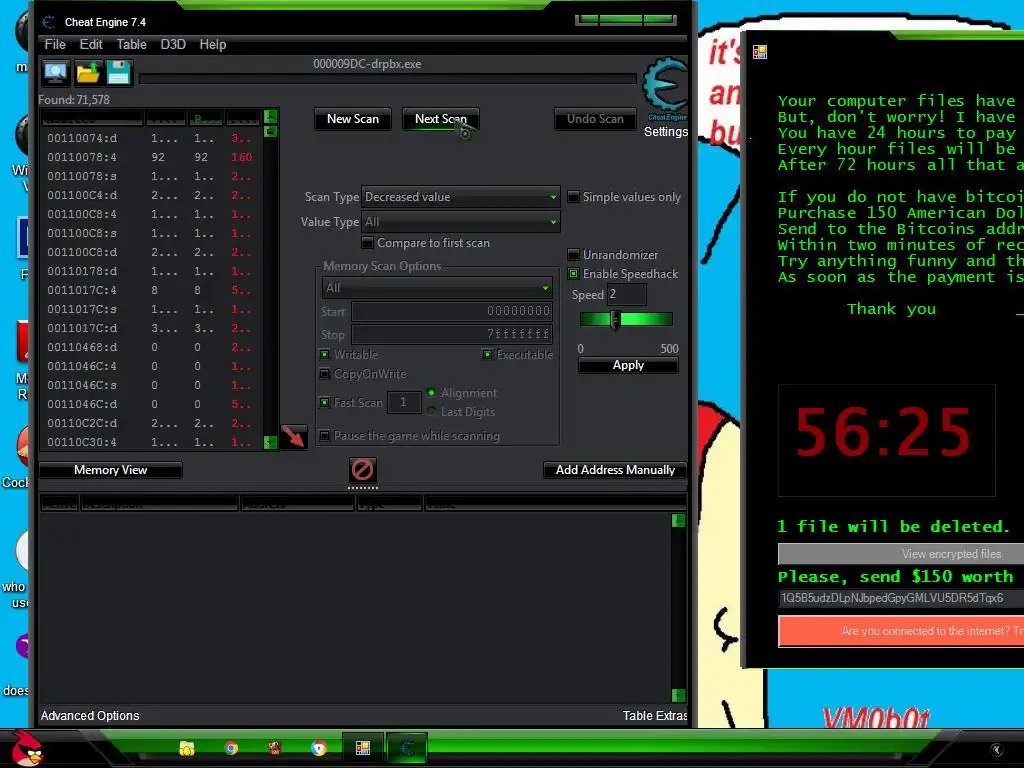This screenshot has height=768, width=1024.
Task: Click the Undo Scan button
Action: (595, 119)
